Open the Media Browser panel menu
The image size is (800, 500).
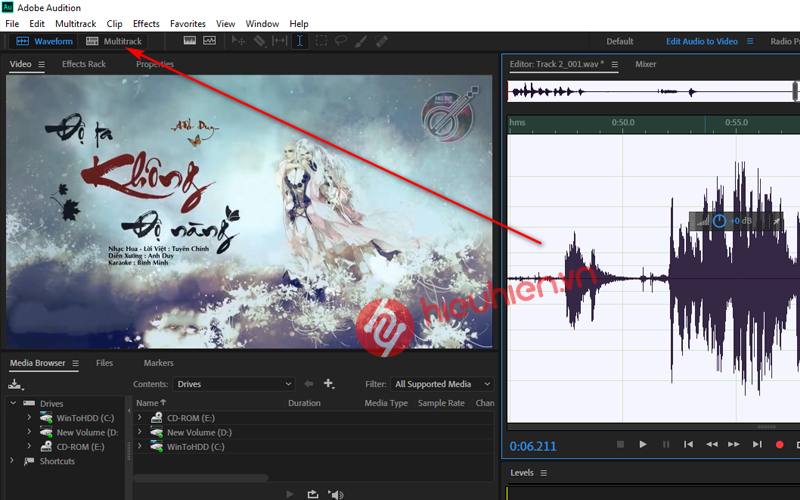[76, 363]
